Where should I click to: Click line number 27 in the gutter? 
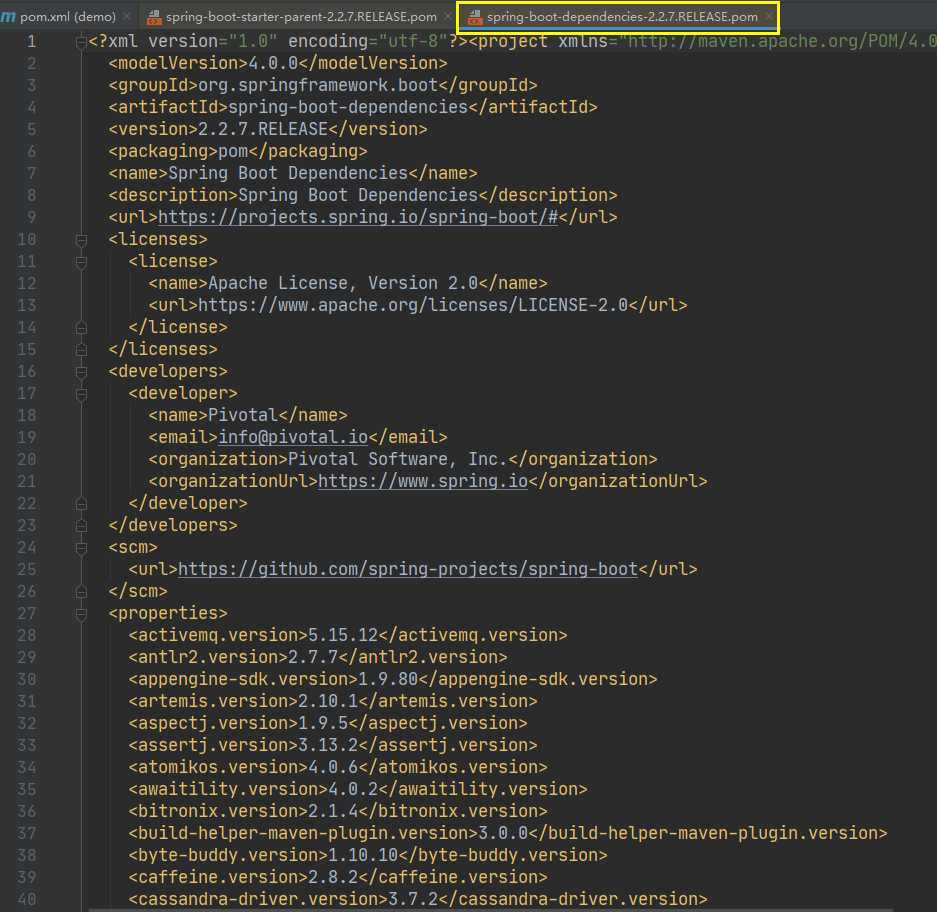pyautogui.click(x=27, y=613)
